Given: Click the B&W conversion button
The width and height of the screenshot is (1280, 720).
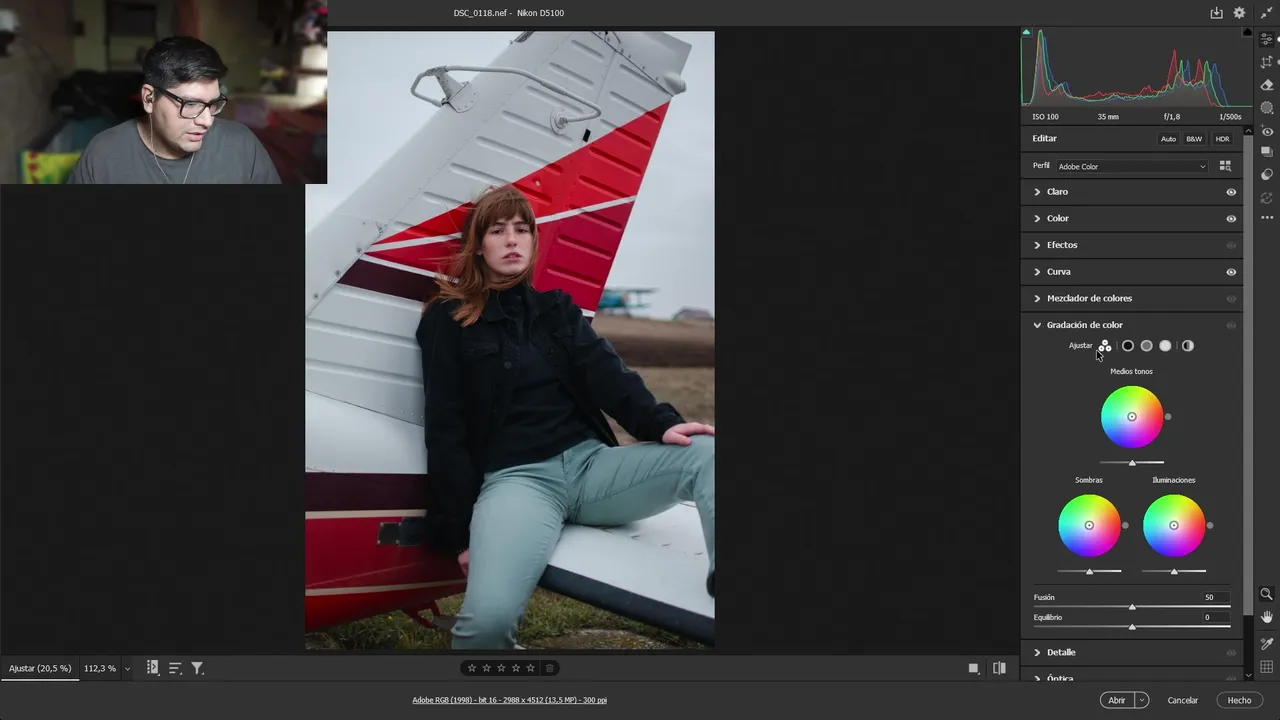Looking at the screenshot, I should pyautogui.click(x=1194, y=139).
